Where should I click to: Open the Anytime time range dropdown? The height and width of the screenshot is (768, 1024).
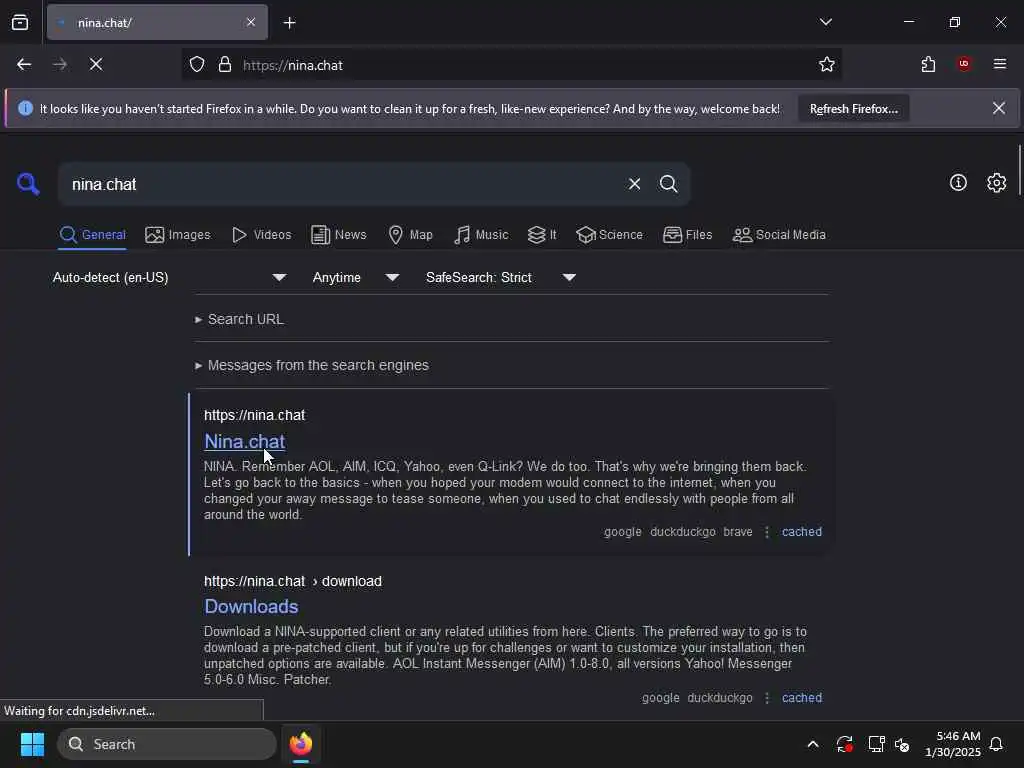(356, 278)
